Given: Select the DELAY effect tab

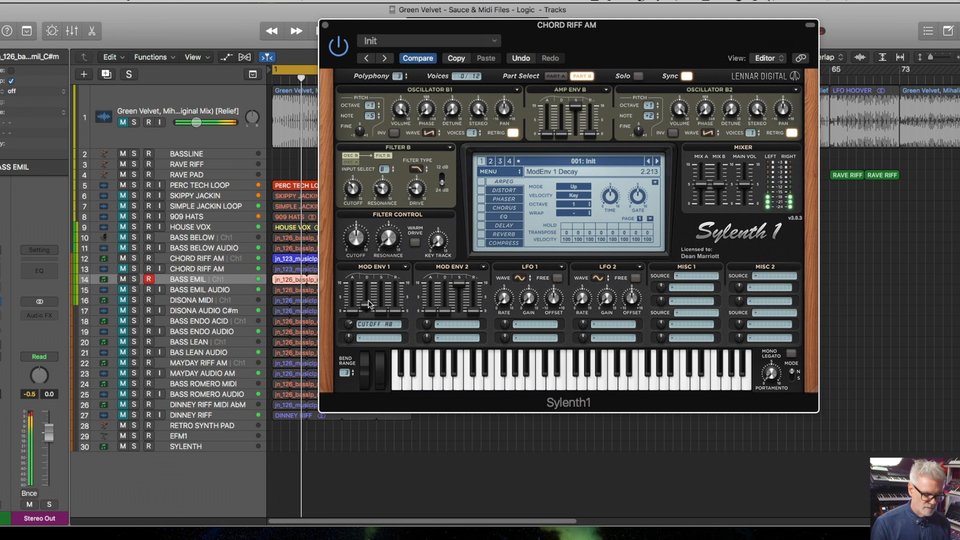Looking at the screenshot, I should 504,226.
